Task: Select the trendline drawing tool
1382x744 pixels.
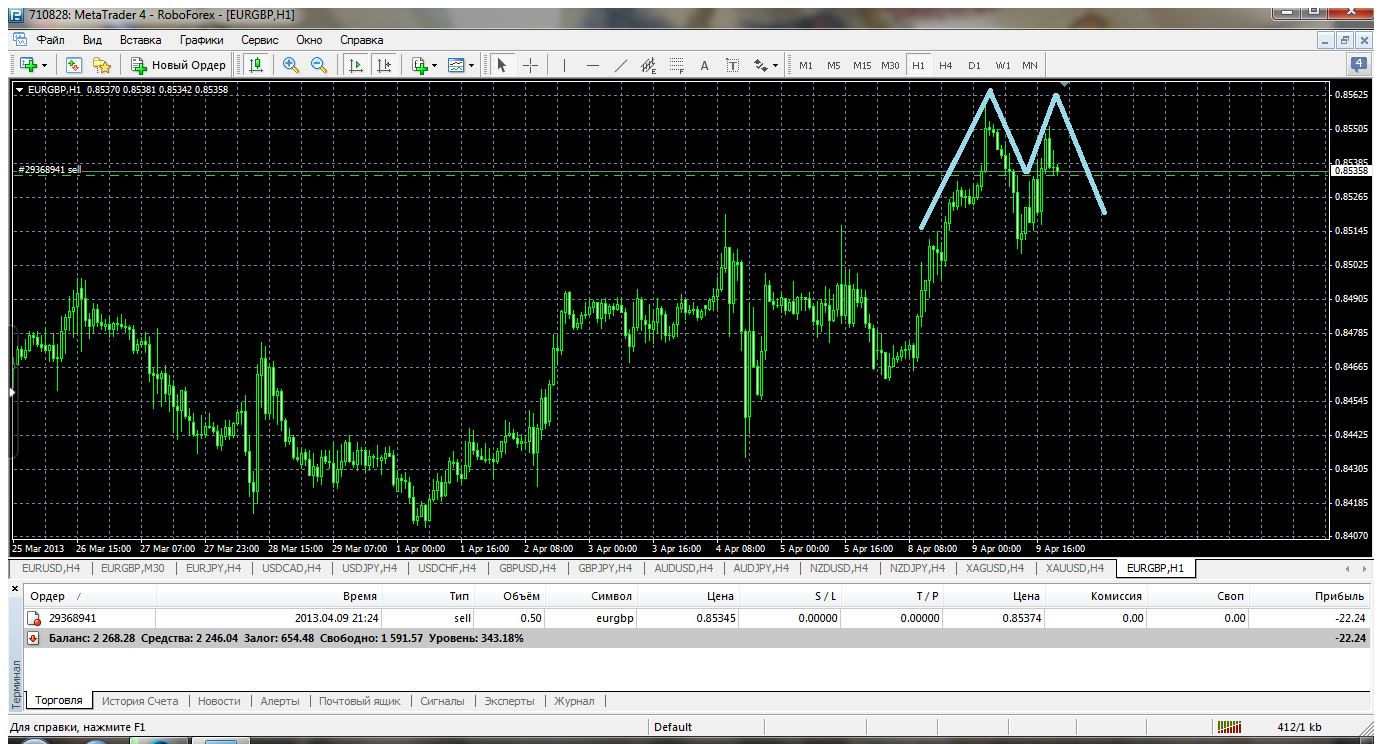Action: pyautogui.click(x=621, y=65)
